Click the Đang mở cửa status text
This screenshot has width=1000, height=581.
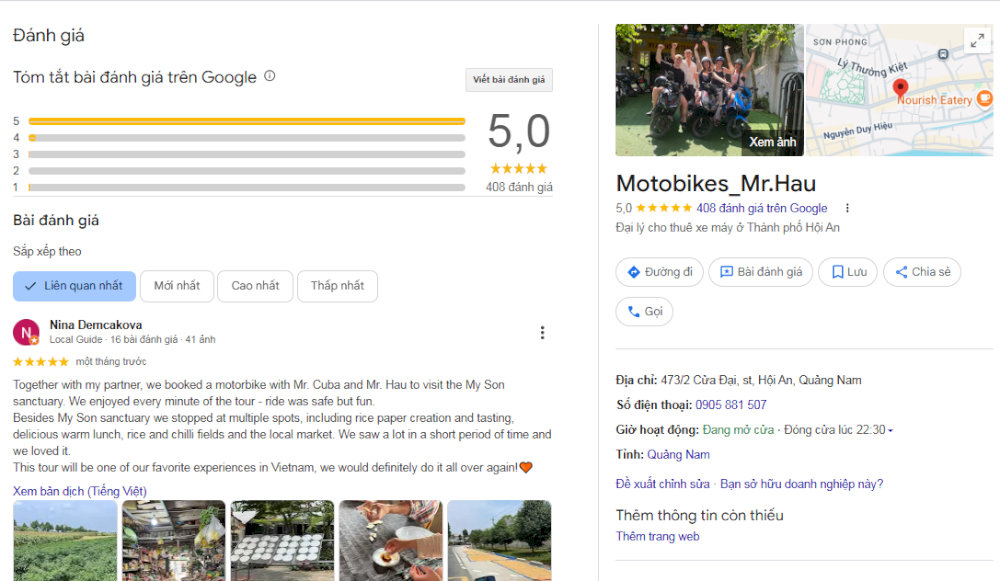pyautogui.click(x=738, y=430)
